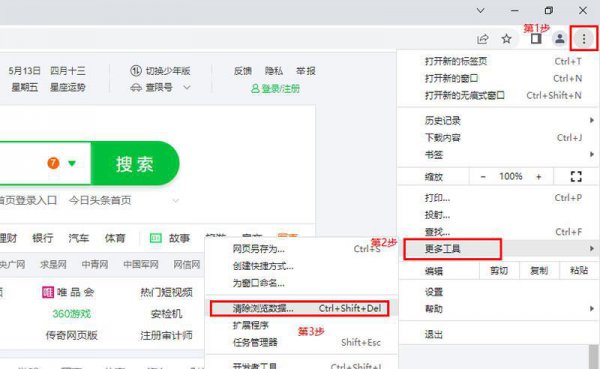
Task: Open horoscope fortune link
Action: coord(68,88)
